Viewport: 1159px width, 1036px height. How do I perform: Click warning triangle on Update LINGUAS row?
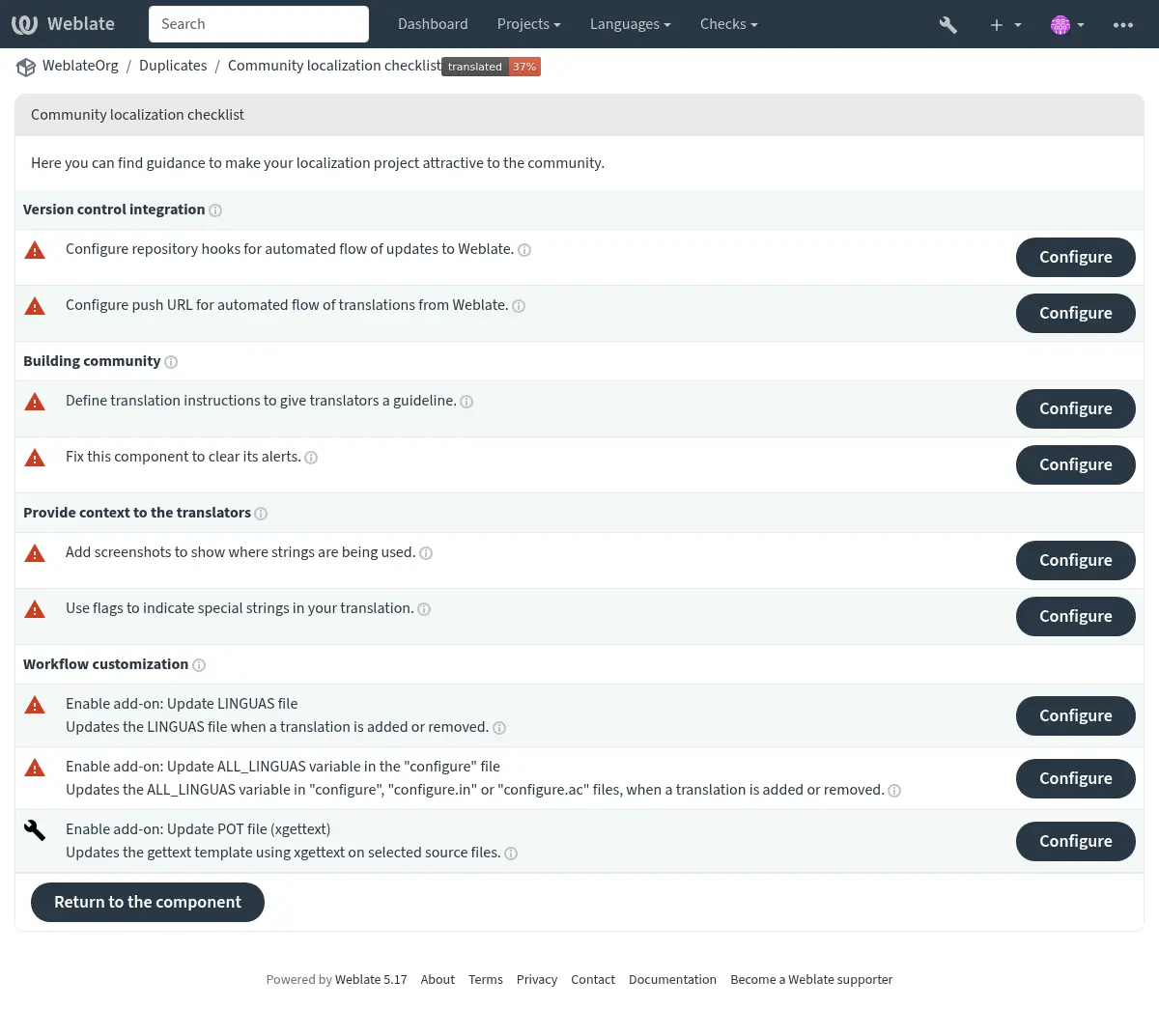click(35, 706)
